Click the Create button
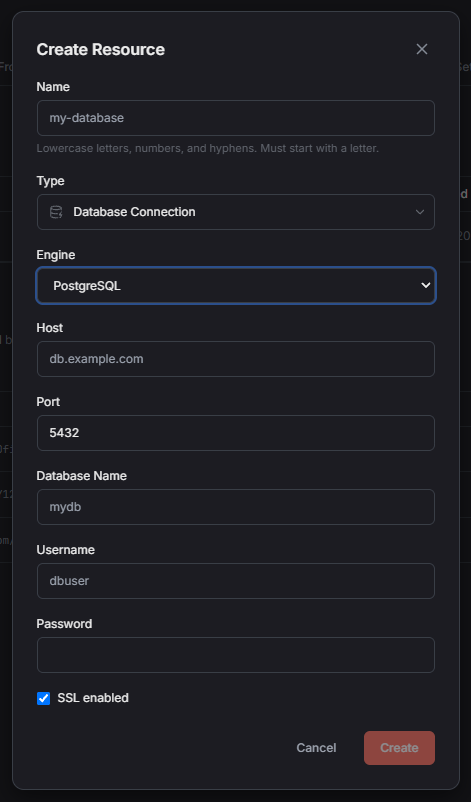 tap(399, 748)
